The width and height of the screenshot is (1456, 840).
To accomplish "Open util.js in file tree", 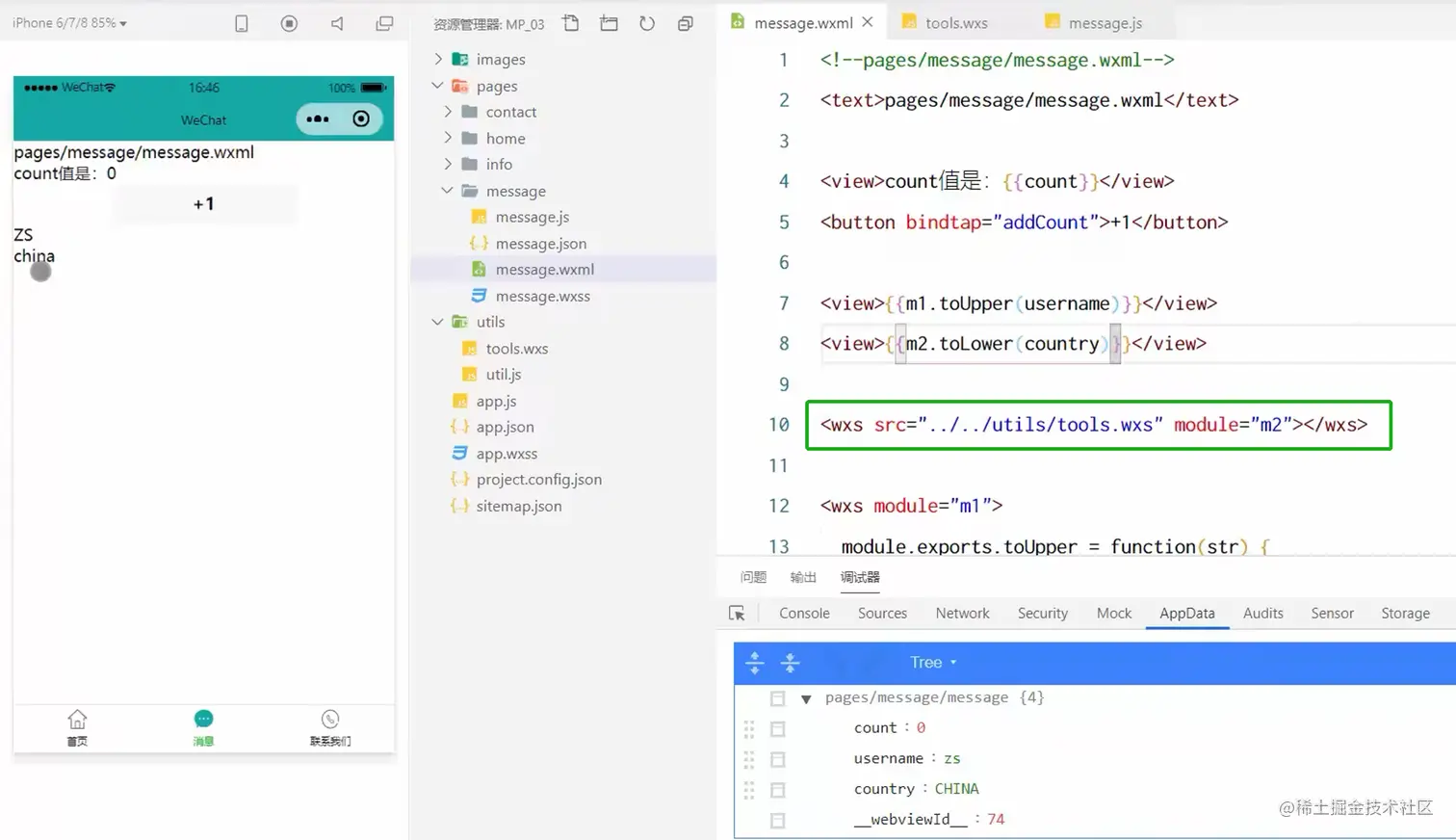I will pyautogui.click(x=503, y=375).
